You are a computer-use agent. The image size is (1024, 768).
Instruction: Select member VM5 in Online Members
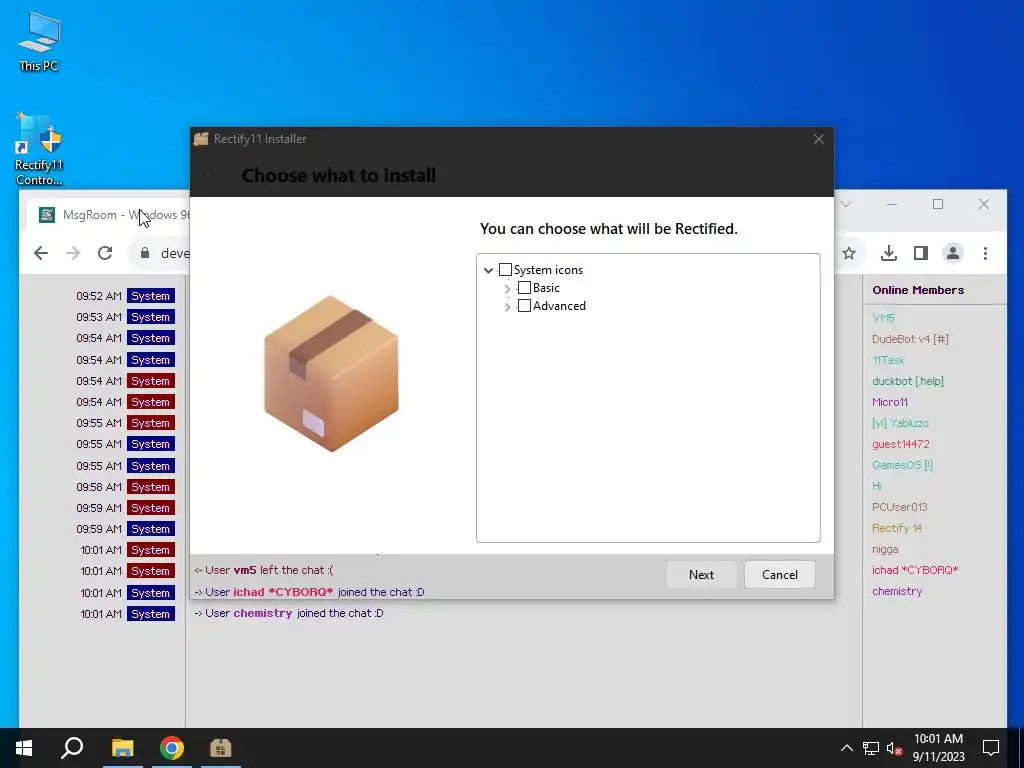click(884, 318)
